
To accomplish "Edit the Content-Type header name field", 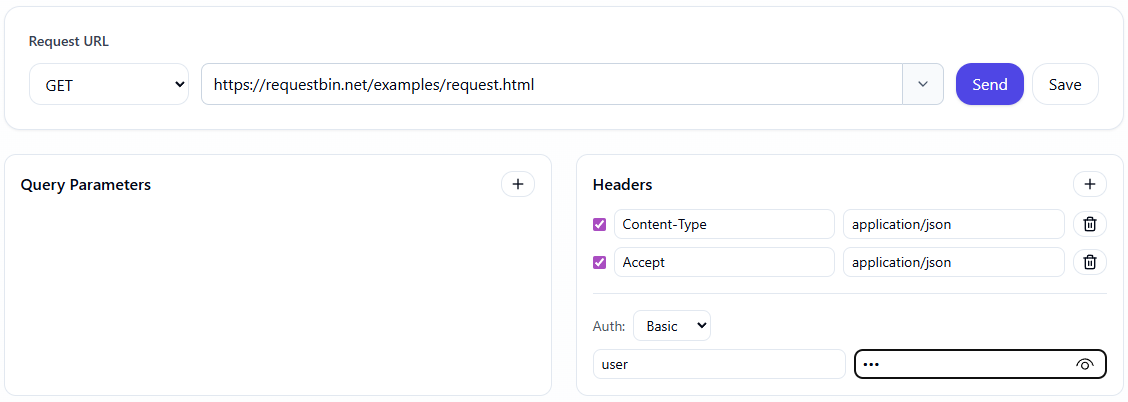I will point(723,225).
